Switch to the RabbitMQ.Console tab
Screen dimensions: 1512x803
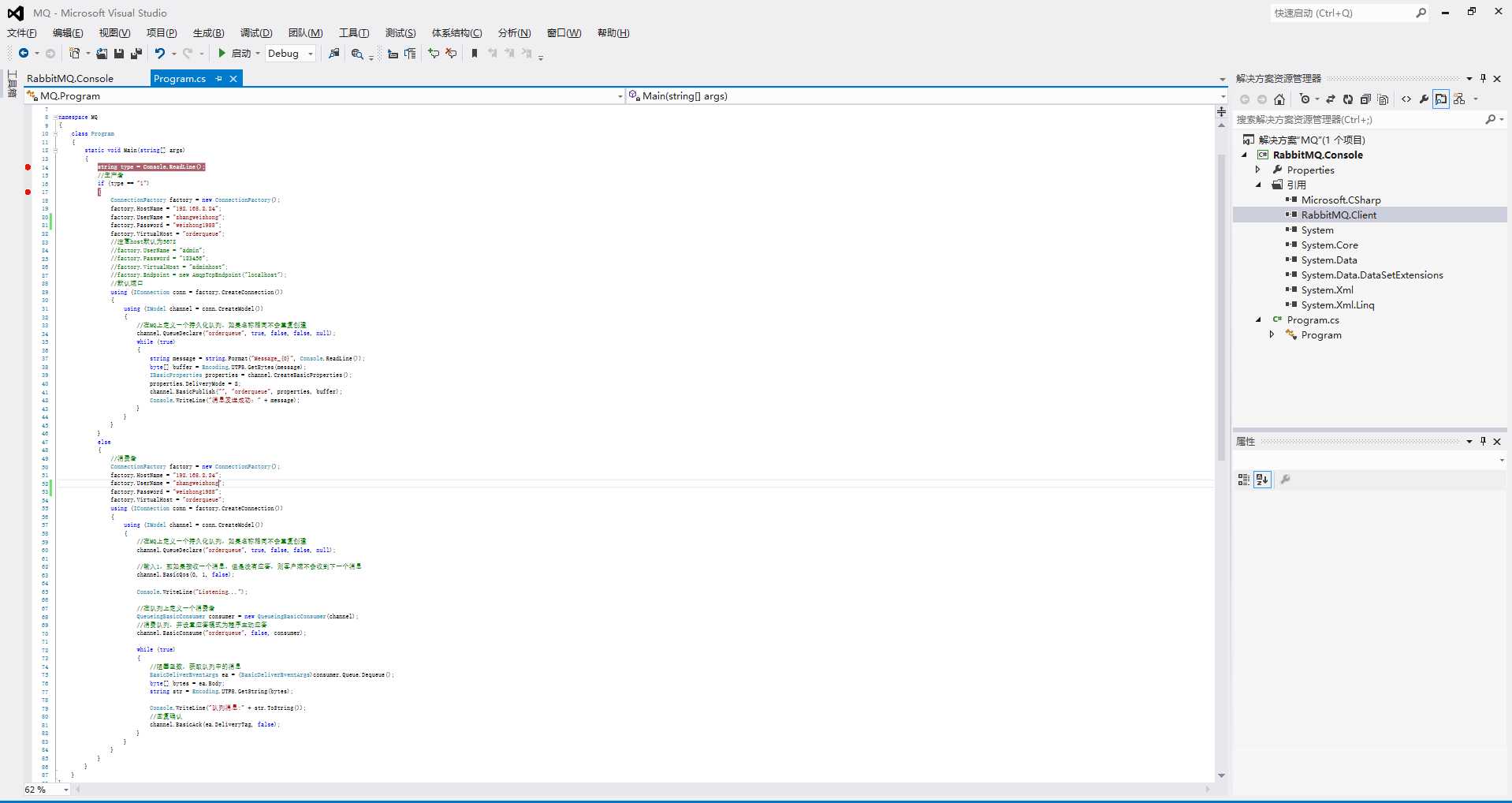tap(70, 78)
